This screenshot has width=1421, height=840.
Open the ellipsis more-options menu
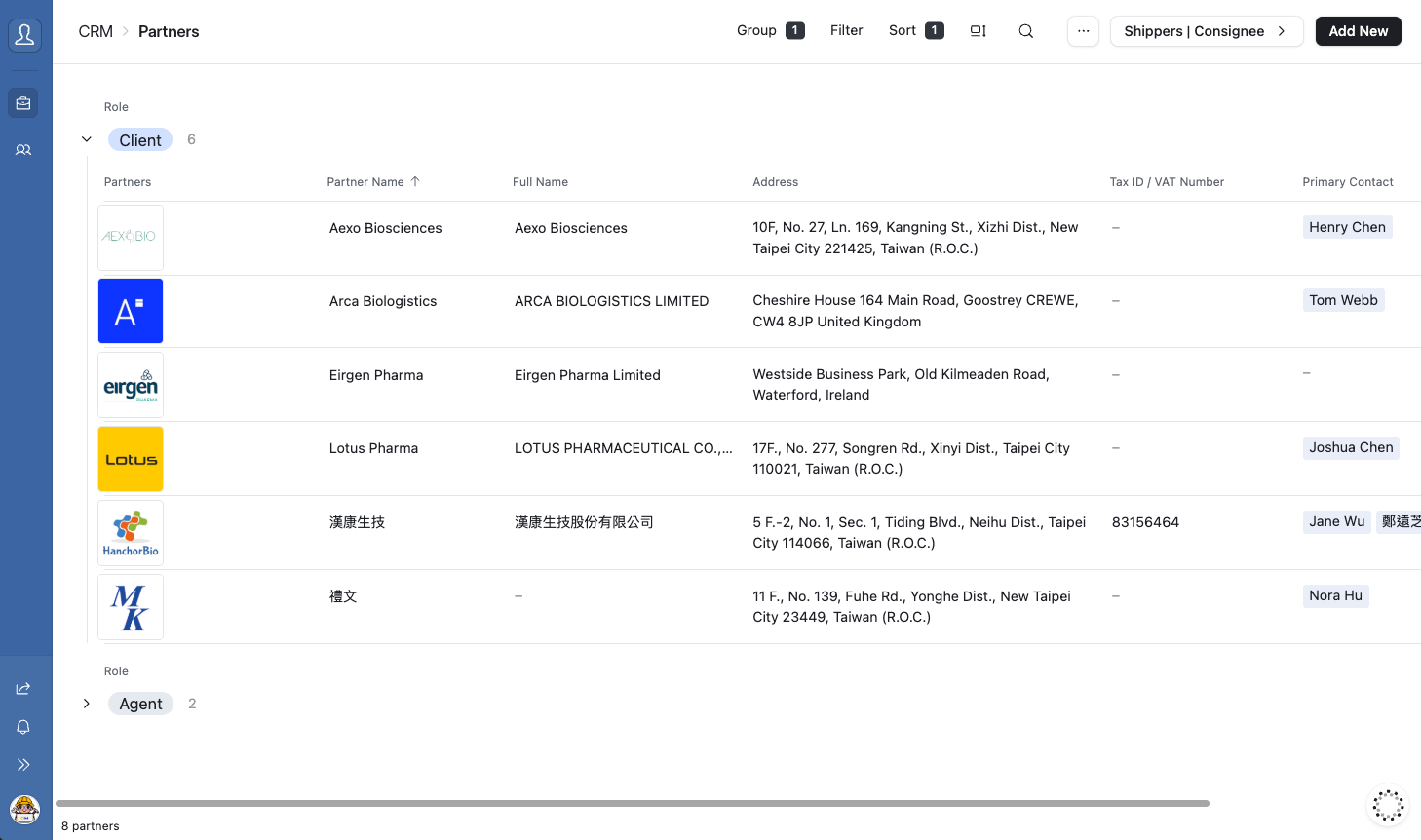[x=1083, y=30]
